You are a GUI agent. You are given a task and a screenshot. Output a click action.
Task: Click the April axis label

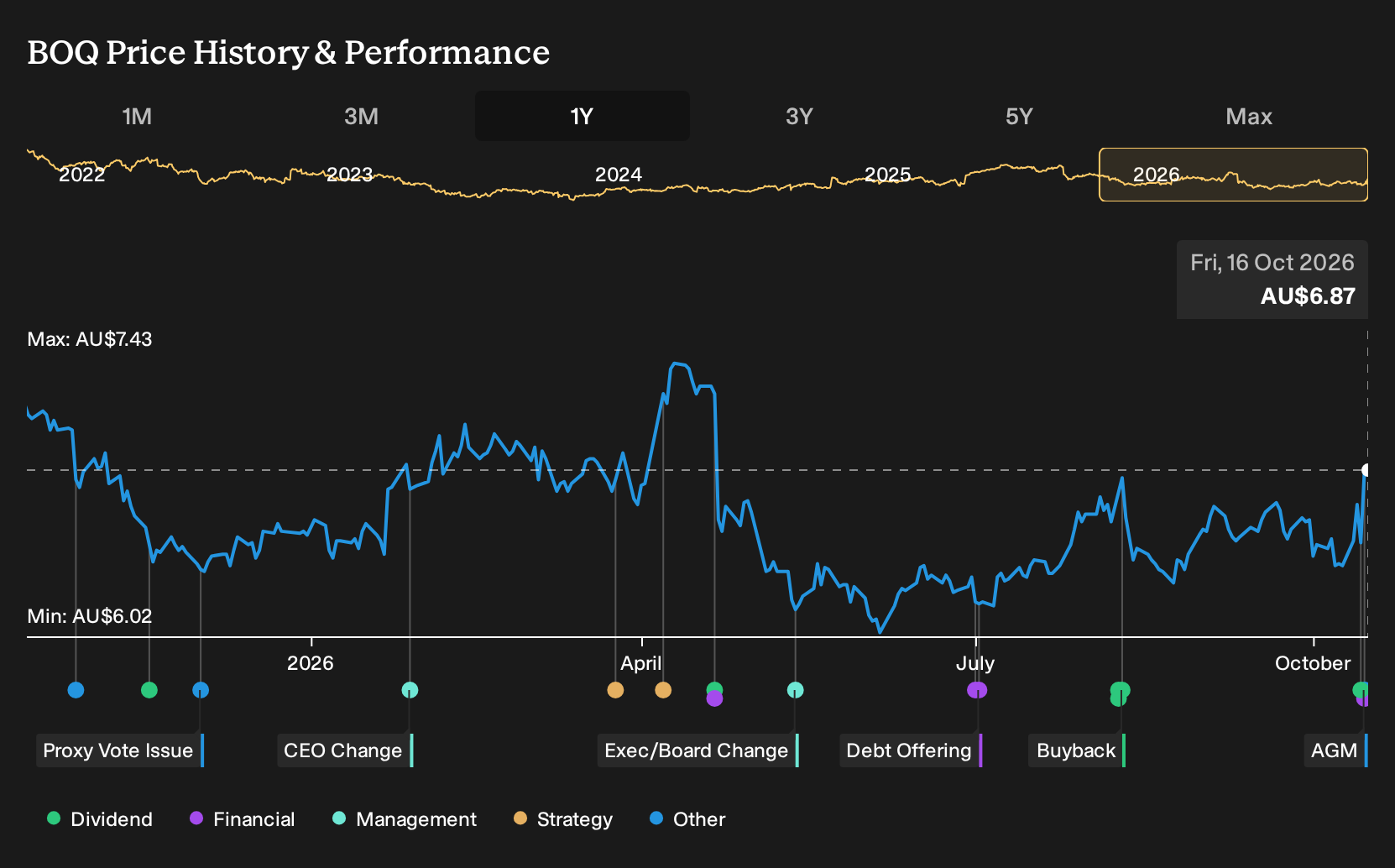click(641, 663)
